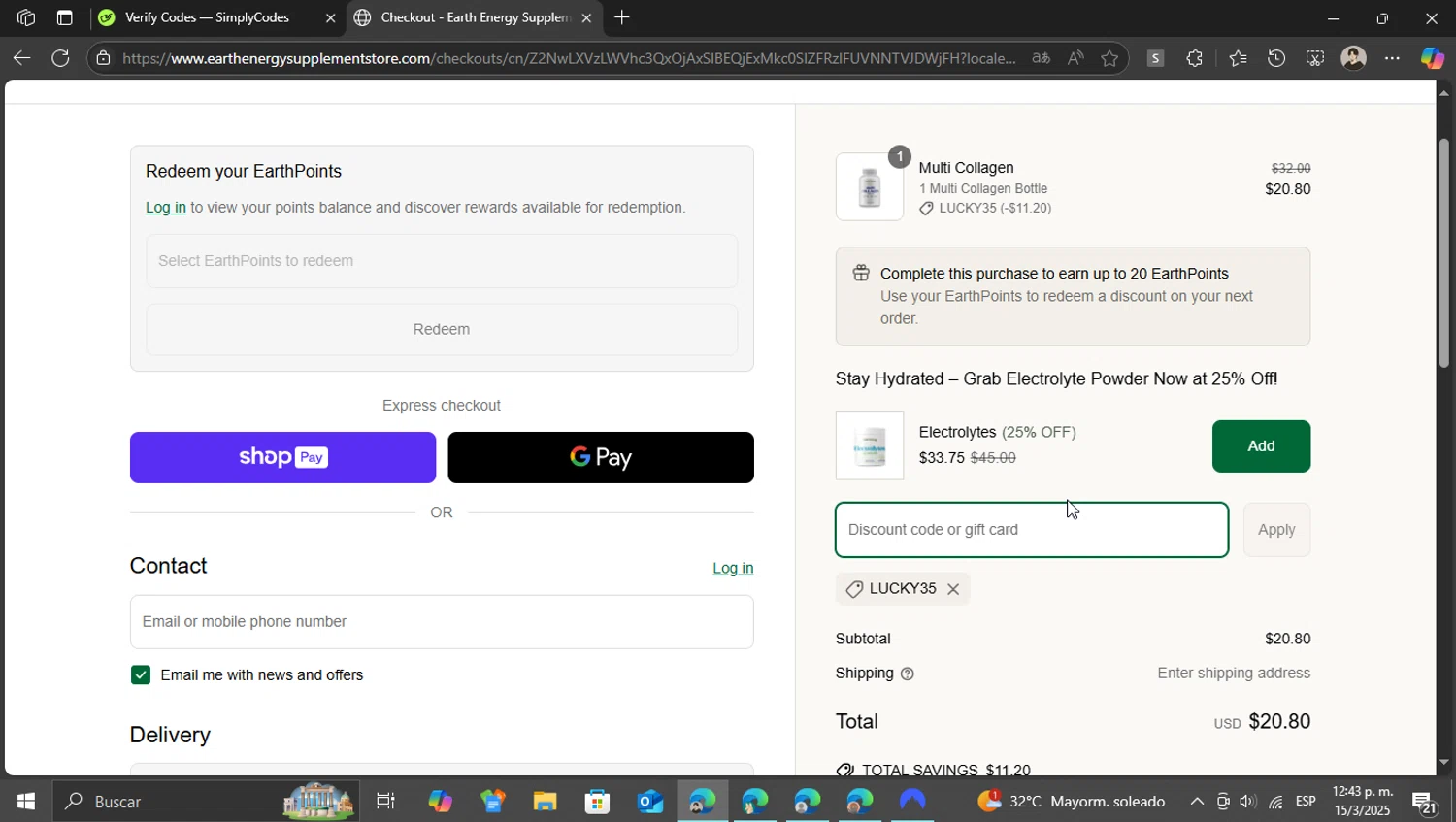Toggle the read aloud icon
This screenshot has height=822, width=1456.
click(x=1075, y=58)
